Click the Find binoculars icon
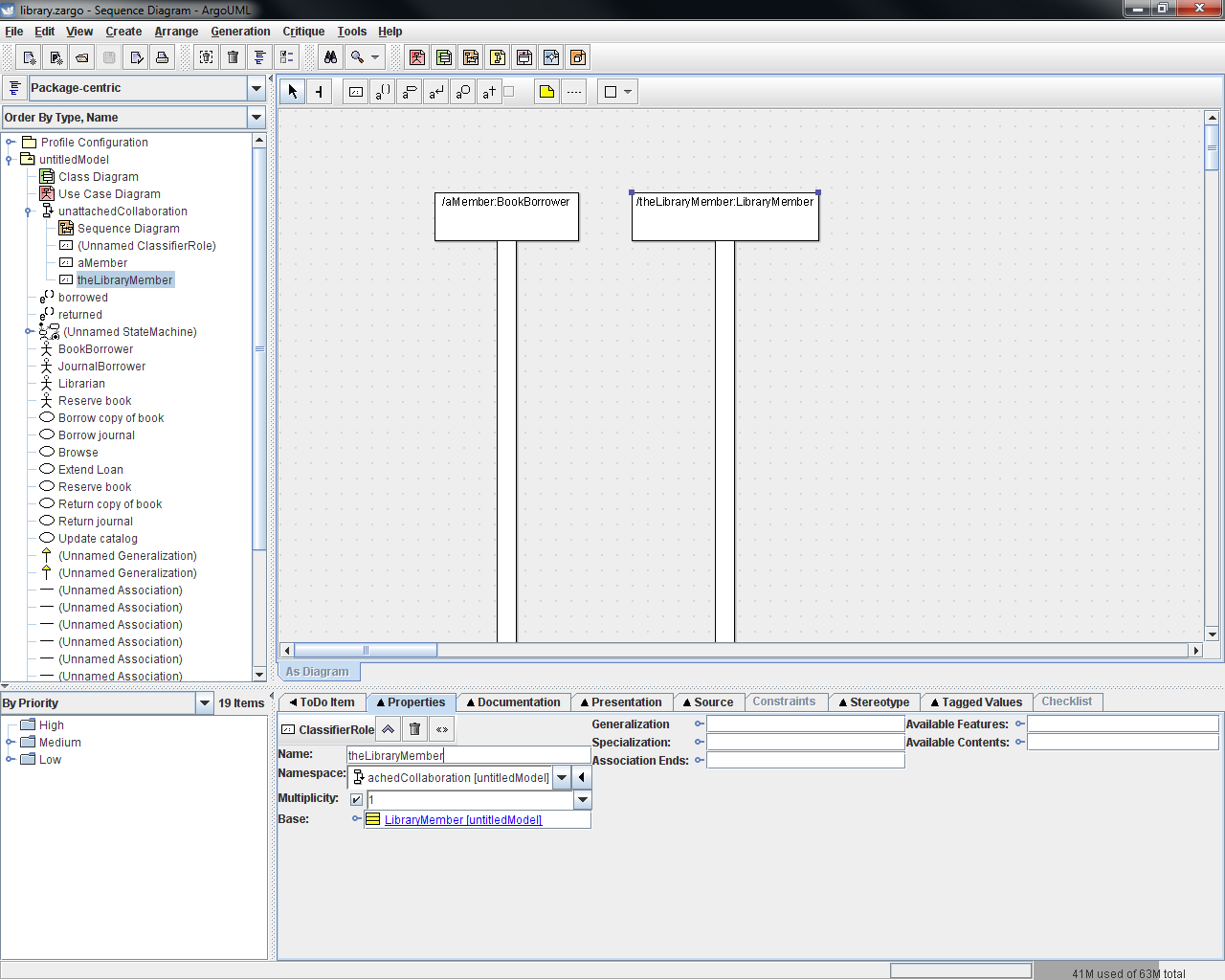The width and height of the screenshot is (1225, 980). pyautogui.click(x=330, y=57)
